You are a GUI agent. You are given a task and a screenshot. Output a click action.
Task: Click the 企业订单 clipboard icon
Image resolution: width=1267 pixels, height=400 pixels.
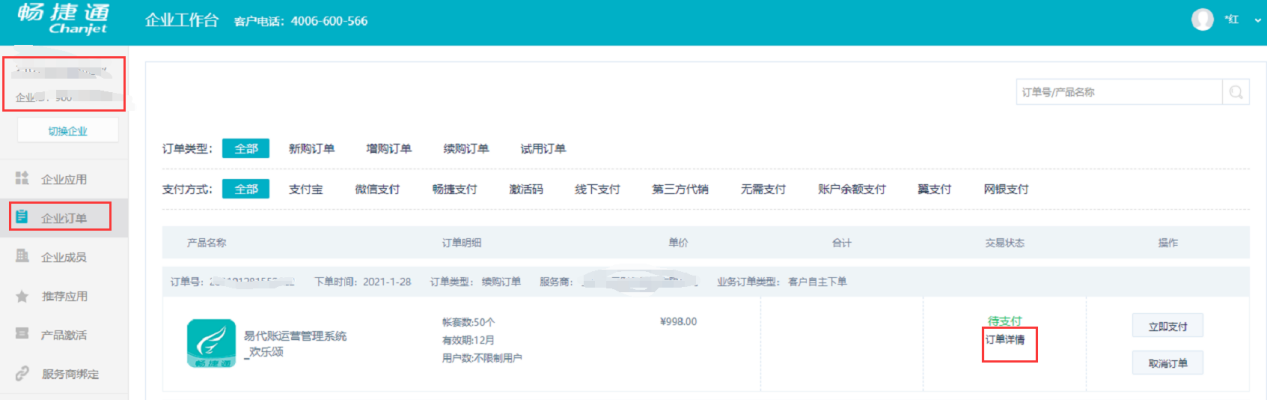[22, 217]
